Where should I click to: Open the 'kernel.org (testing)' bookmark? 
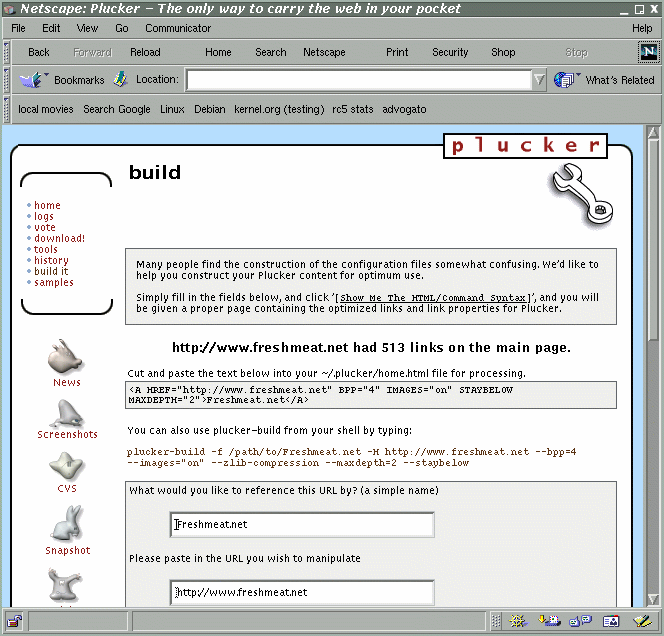click(279, 109)
